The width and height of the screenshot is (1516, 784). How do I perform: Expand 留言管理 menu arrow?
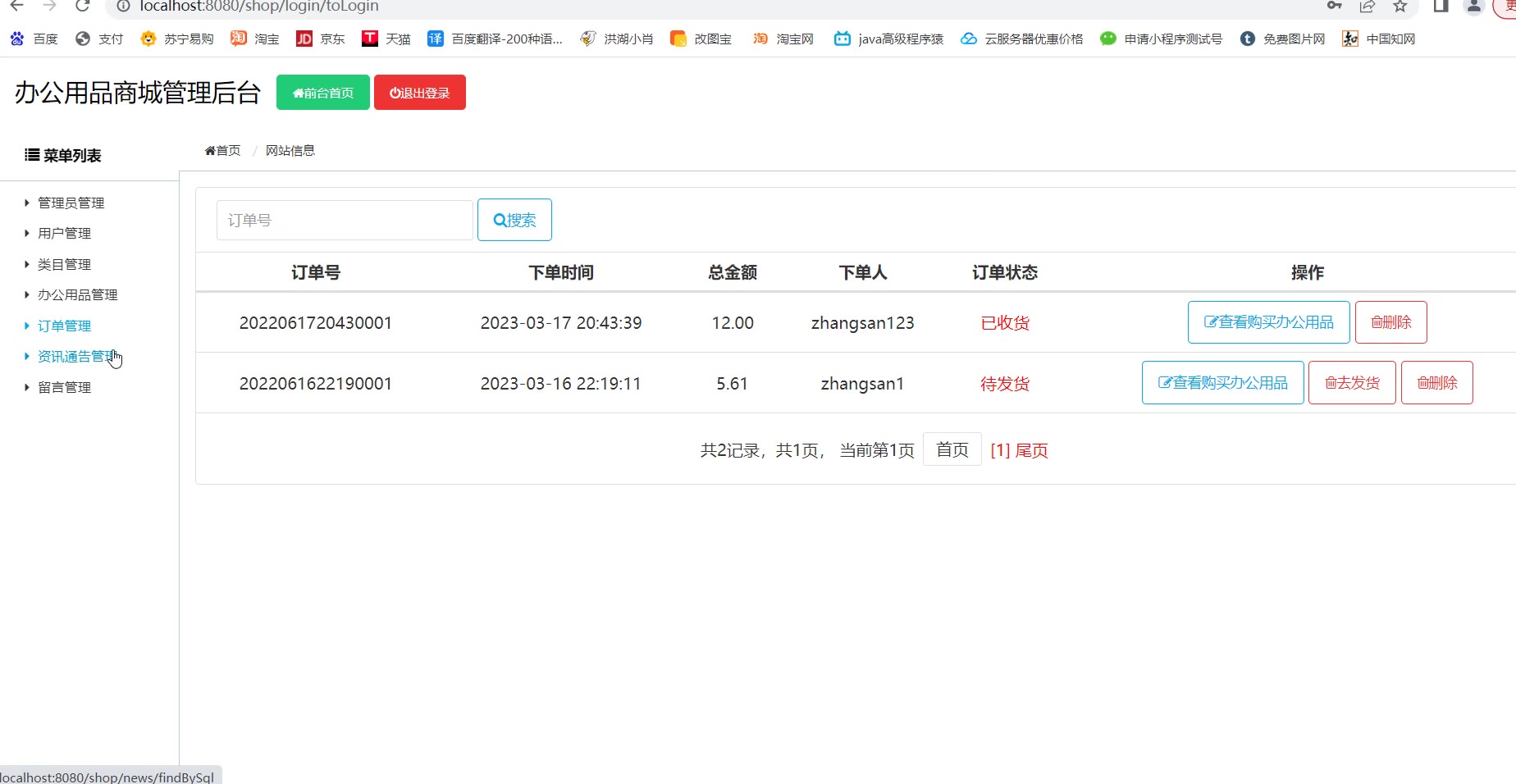[27, 387]
